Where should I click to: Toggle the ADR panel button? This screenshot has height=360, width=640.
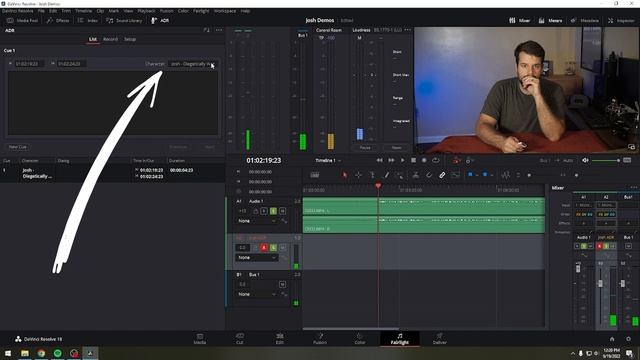pyautogui.click(x=160, y=20)
